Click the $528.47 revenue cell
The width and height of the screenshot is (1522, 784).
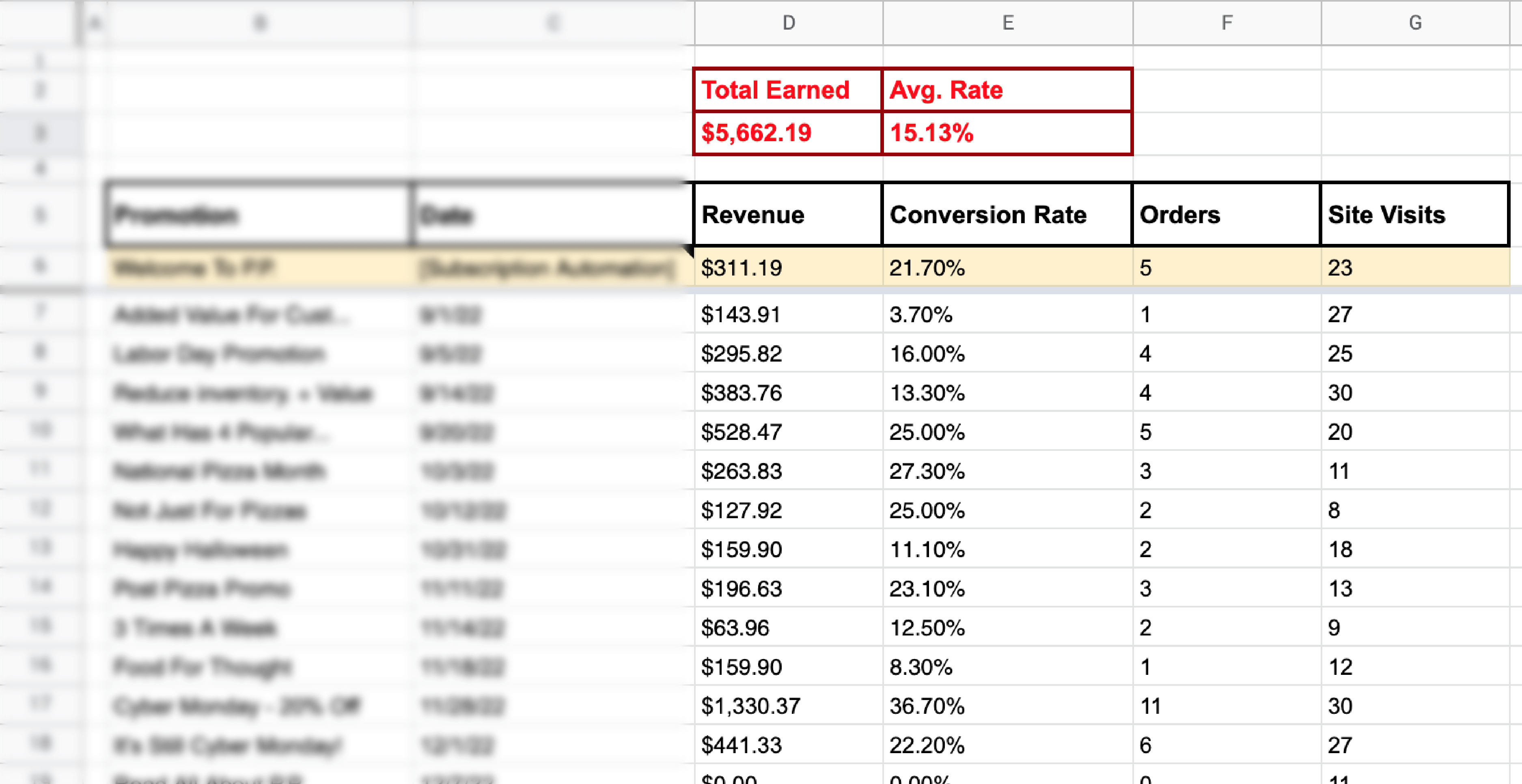tap(789, 432)
